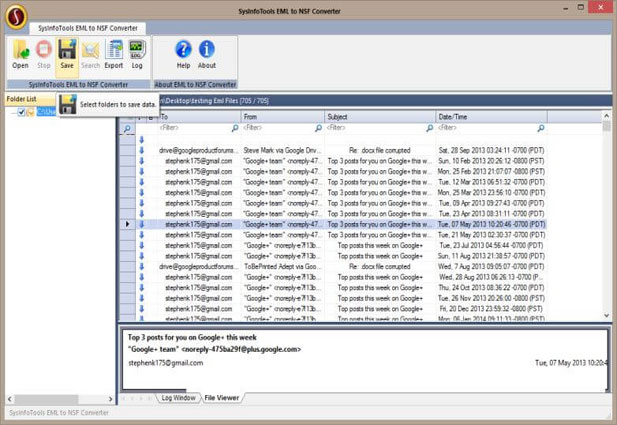This screenshot has height=425, width=617.
Task: Click the About info icon
Action: tap(207, 55)
